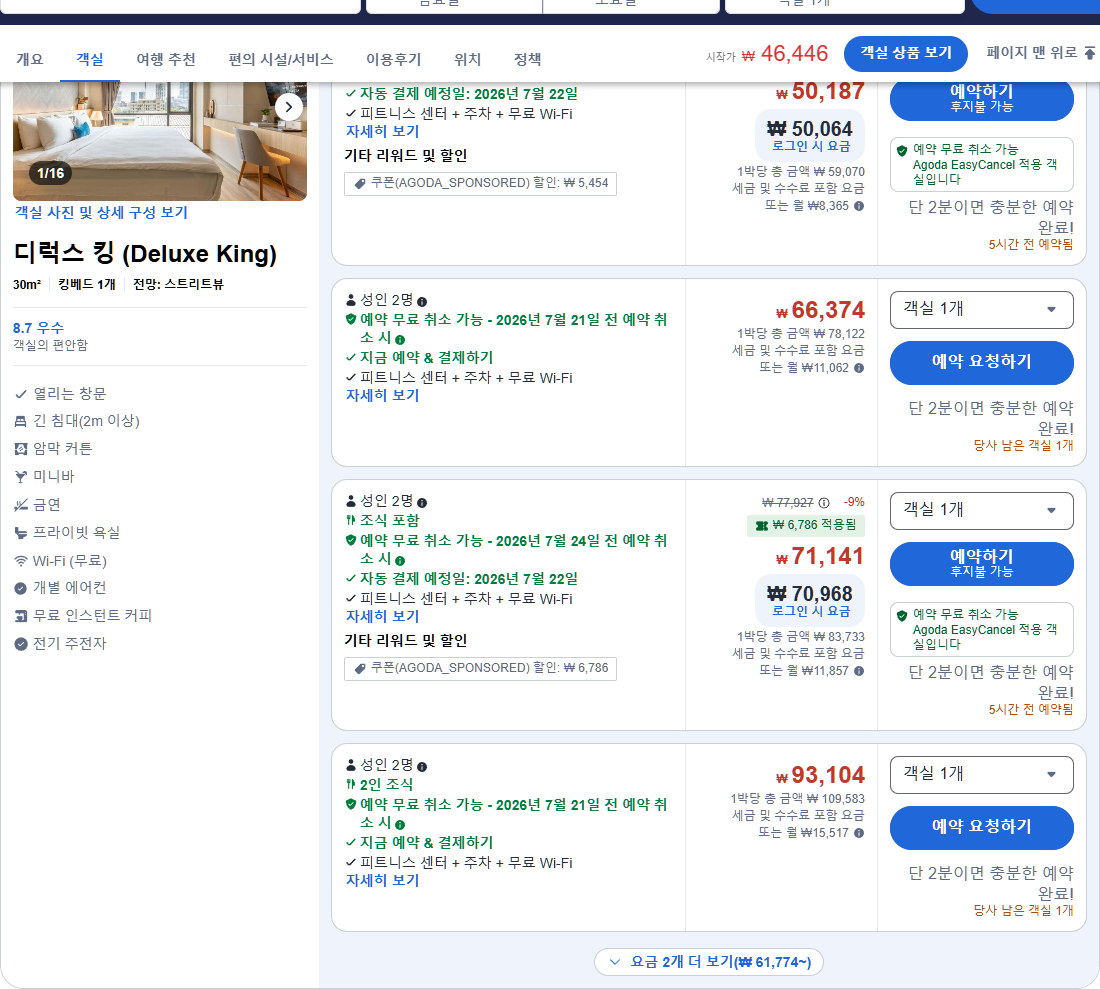The height and width of the screenshot is (989, 1100).
Task: Click 예약하기 button beside ₩71,141
Action: (981, 563)
